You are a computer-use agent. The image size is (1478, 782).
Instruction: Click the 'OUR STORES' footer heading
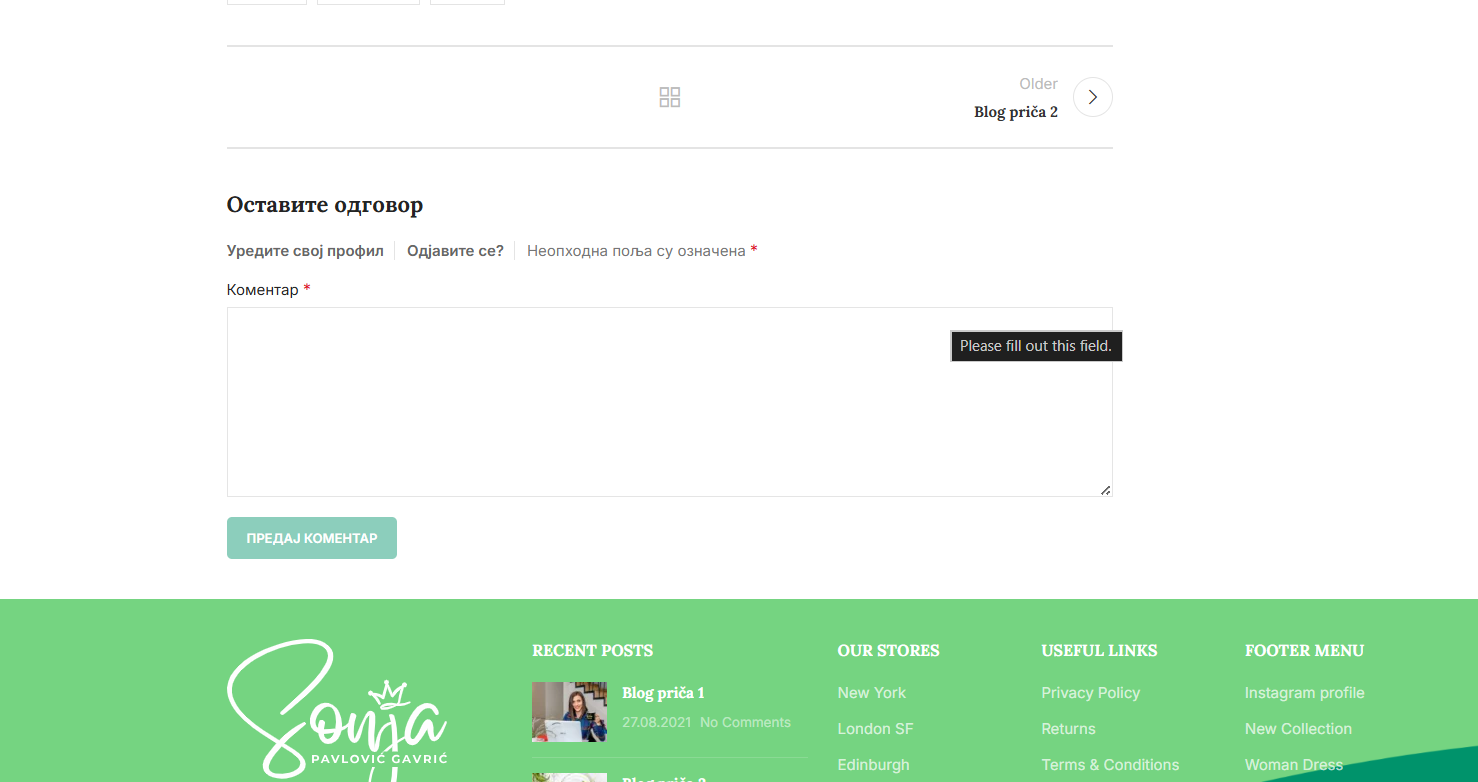pos(889,651)
